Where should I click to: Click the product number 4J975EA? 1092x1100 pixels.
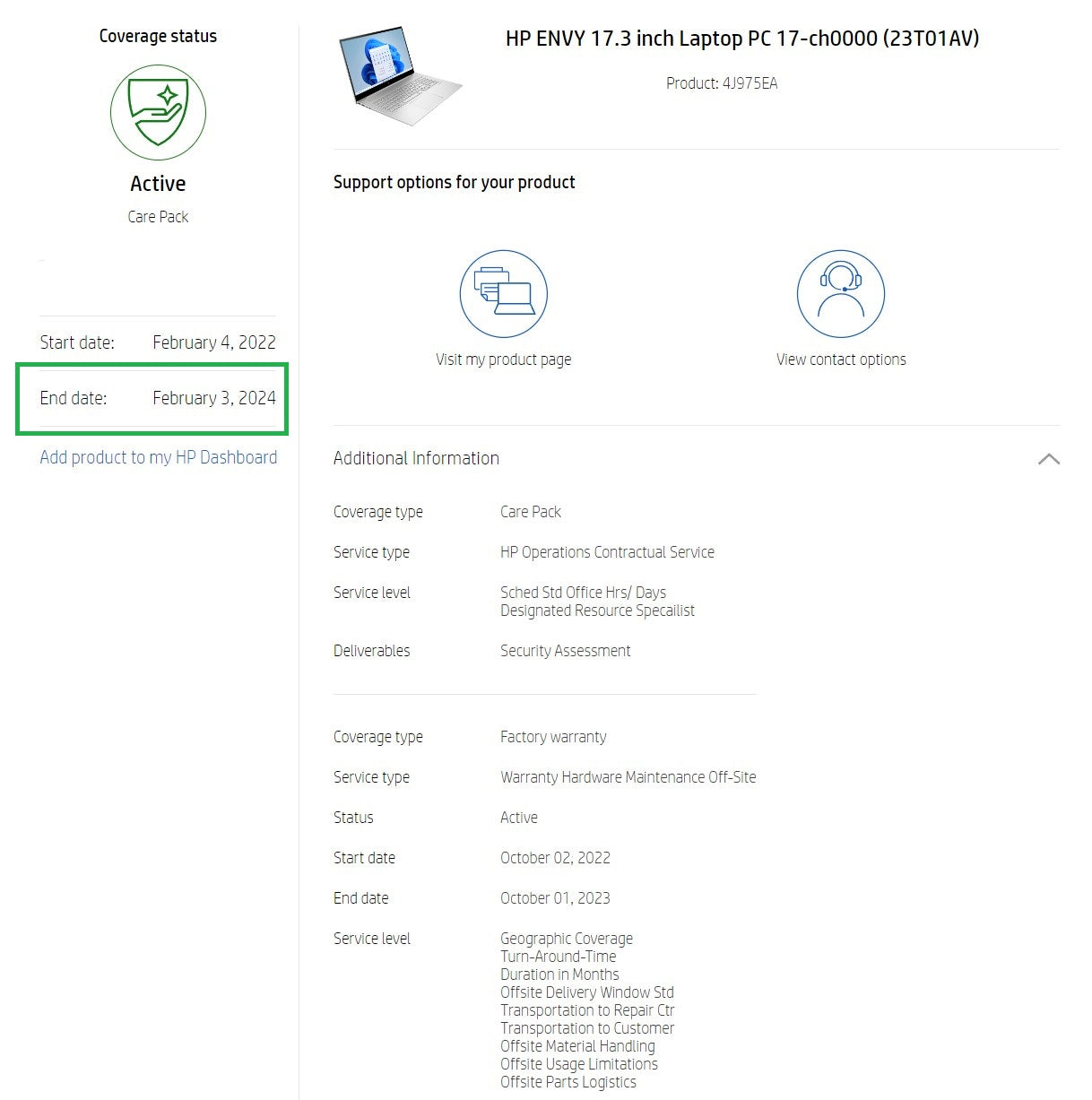click(721, 83)
